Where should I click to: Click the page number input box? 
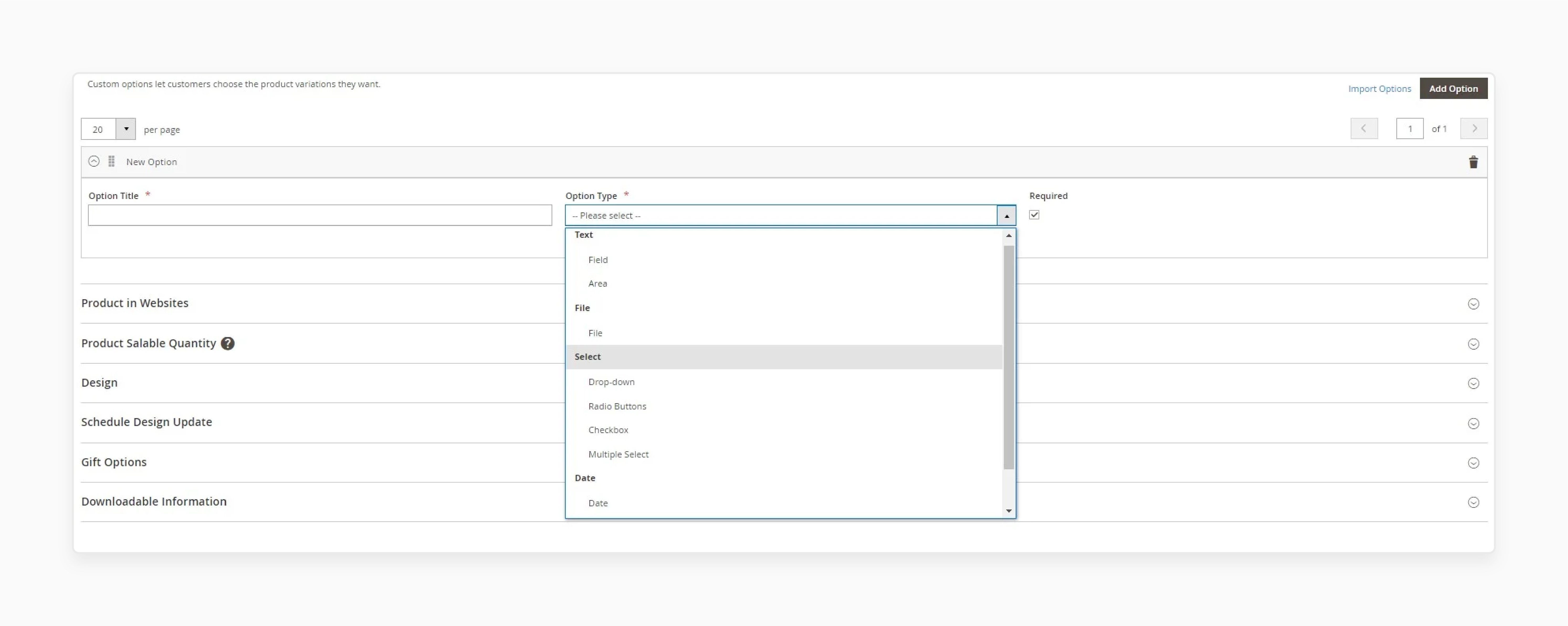pyautogui.click(x=1410, y=128)
